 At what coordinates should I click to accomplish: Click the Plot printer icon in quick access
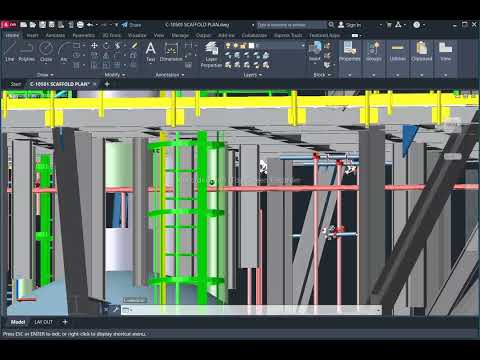pyautogui.click(x=80, y=25)
